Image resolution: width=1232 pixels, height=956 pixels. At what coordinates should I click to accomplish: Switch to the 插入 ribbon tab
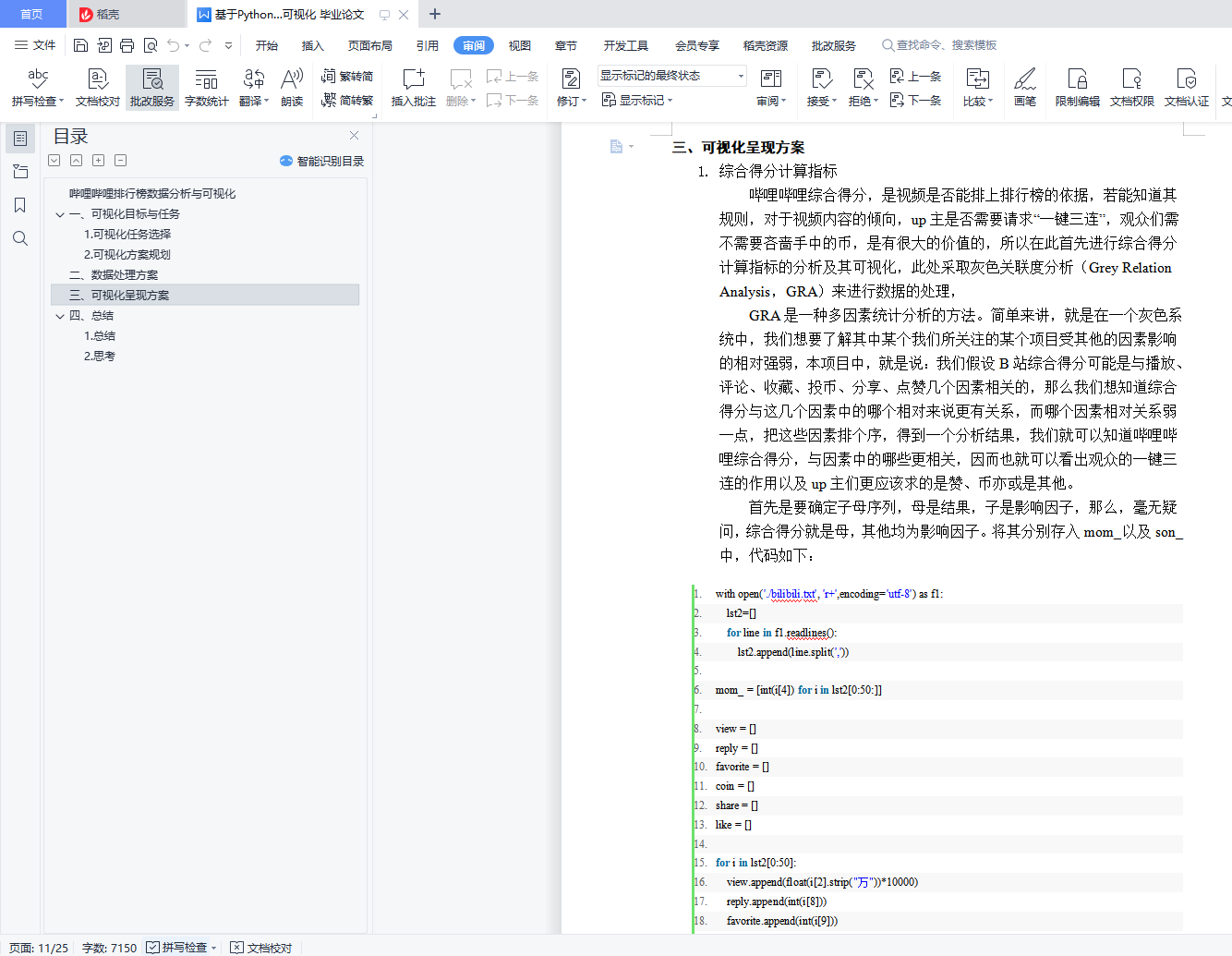(x=313, y=45)
